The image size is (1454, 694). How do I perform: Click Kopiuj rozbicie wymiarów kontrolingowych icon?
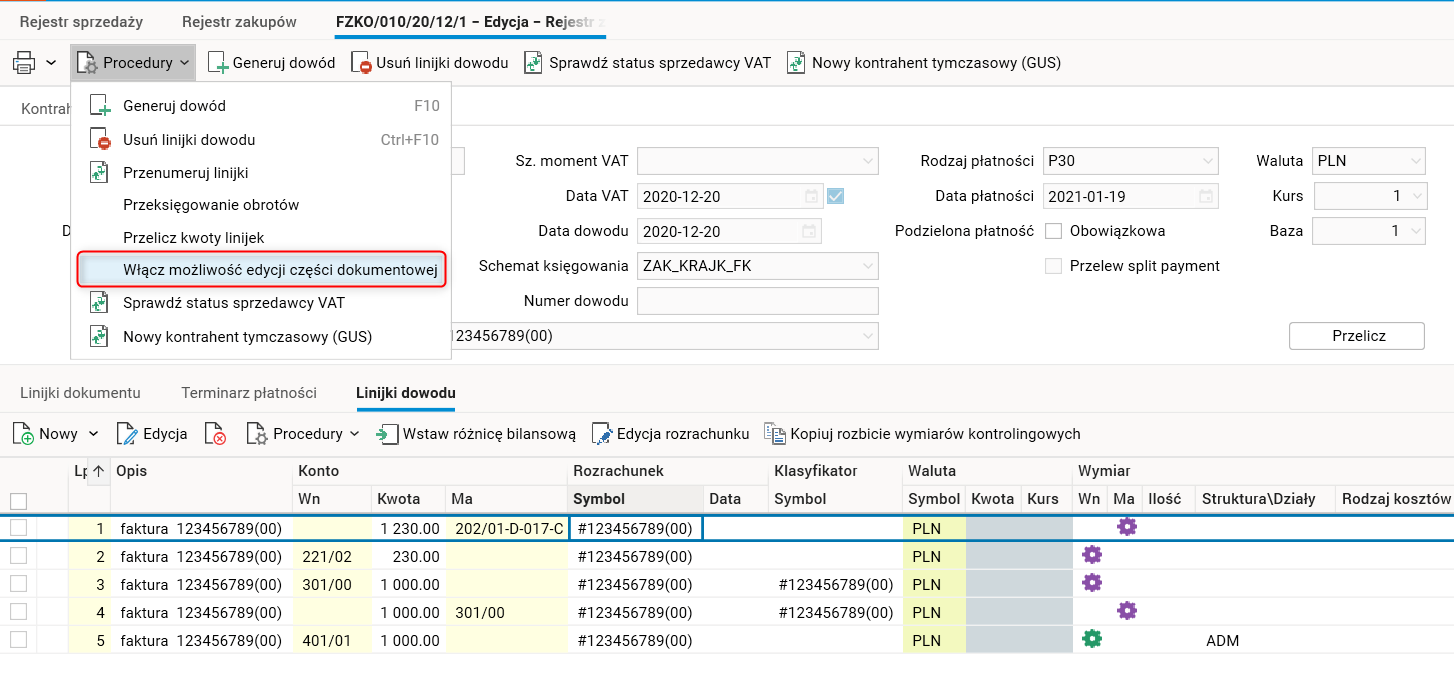click(x=775, y=434)
